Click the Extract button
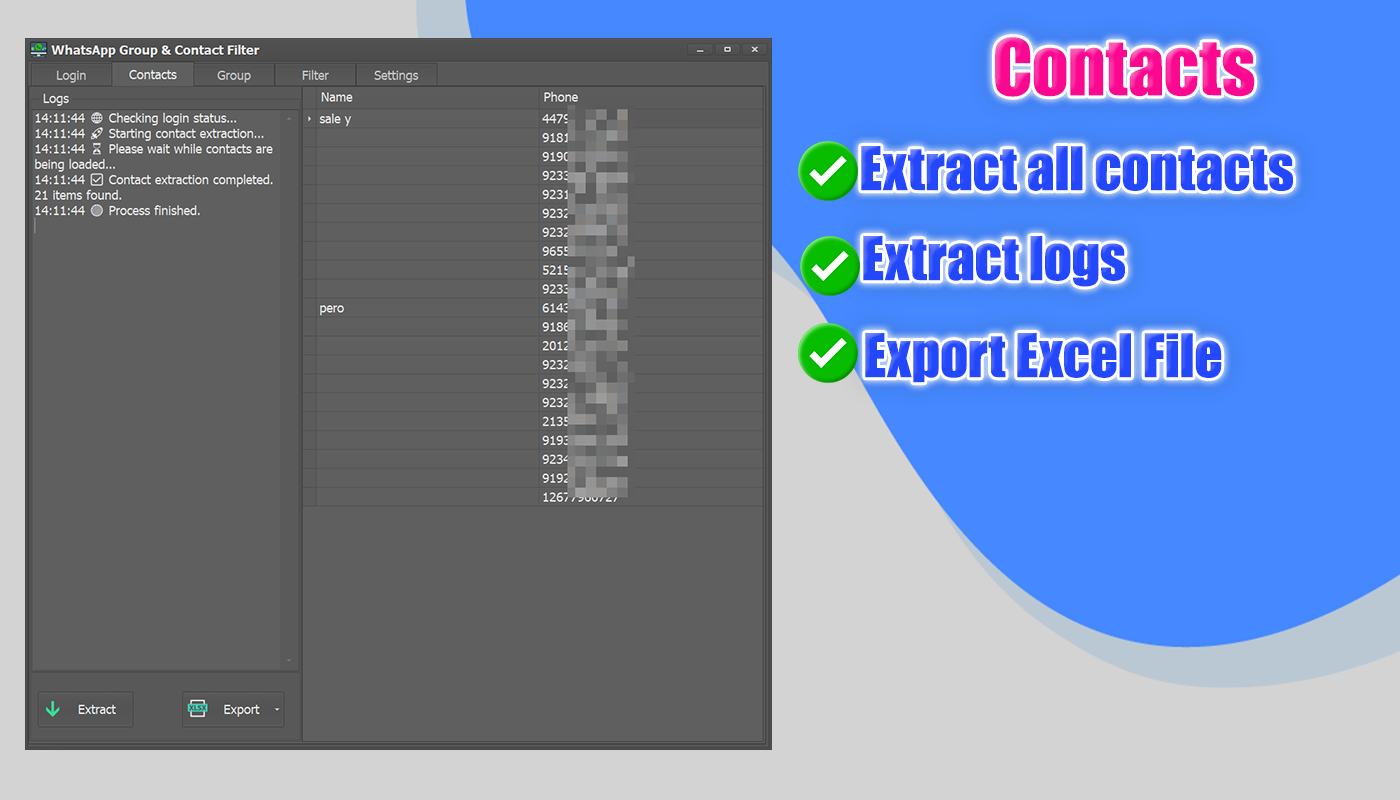 [85, 710]
